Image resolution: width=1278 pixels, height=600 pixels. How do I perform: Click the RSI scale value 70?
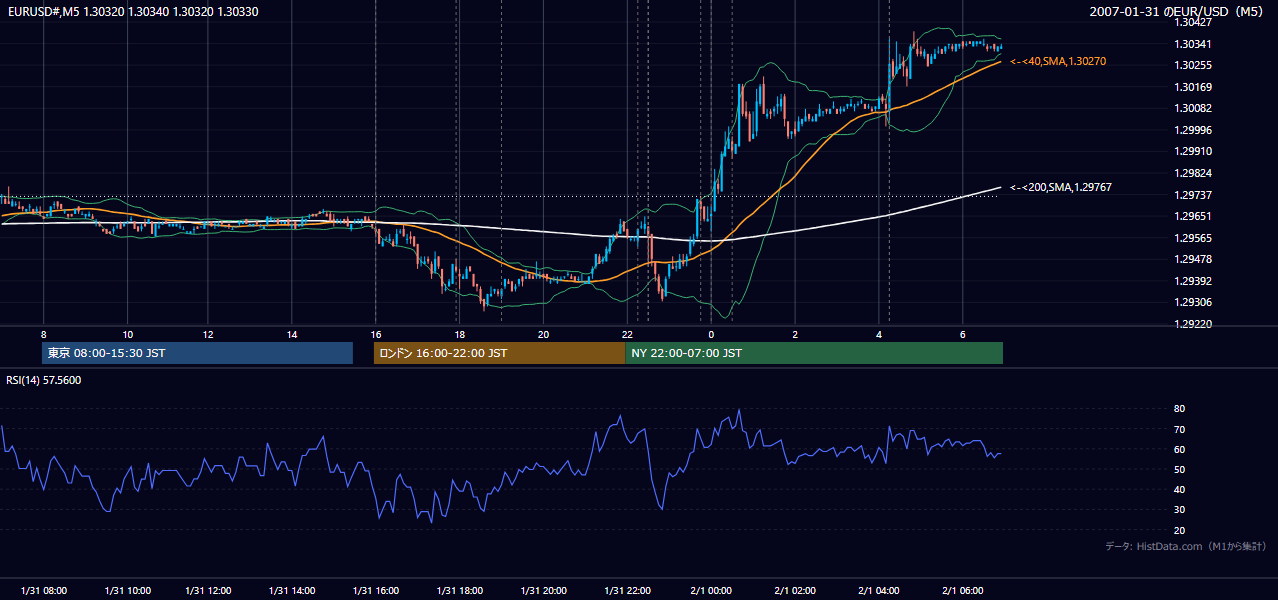point(1179,429)
